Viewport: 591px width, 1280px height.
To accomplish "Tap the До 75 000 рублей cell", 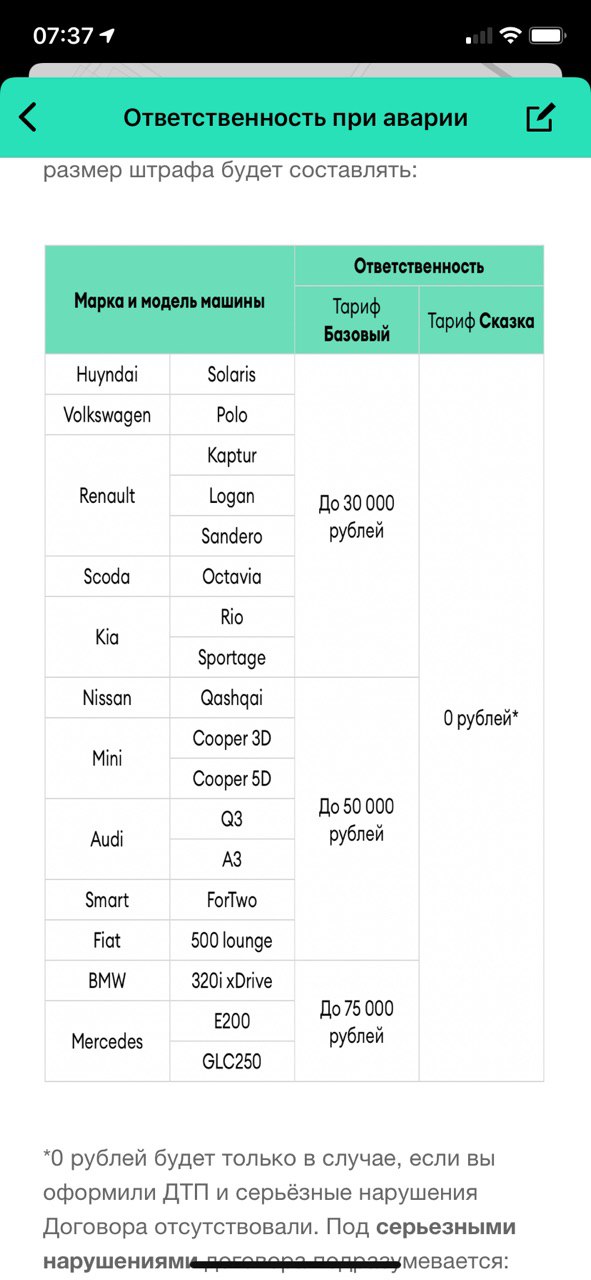I will coord(357,1021).
